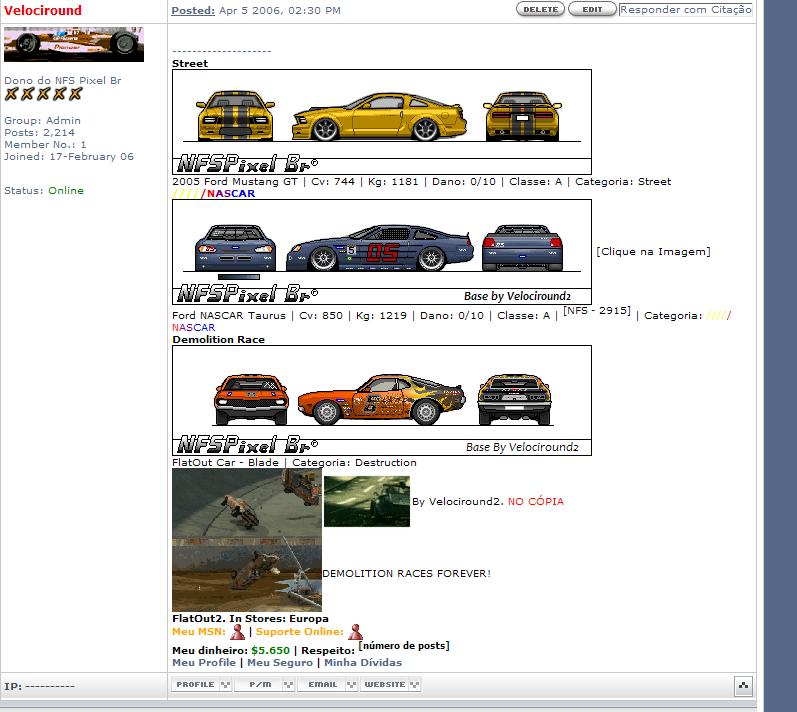Screen dimensions: 797x712
Task: Click the WEBSITE button below the post
Action: (390, 685)
